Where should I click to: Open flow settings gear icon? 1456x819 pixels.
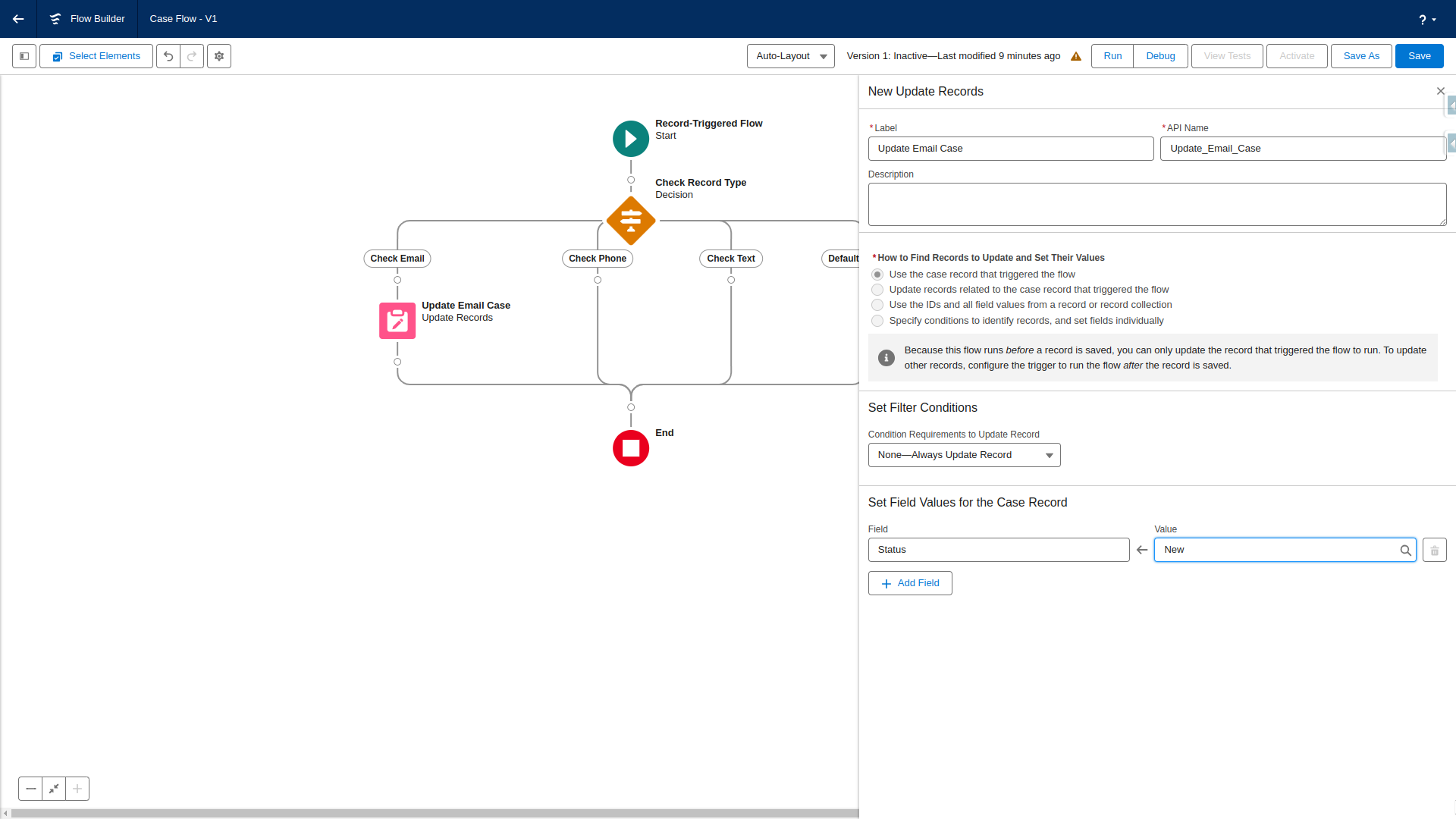click(x=219, y=56)
